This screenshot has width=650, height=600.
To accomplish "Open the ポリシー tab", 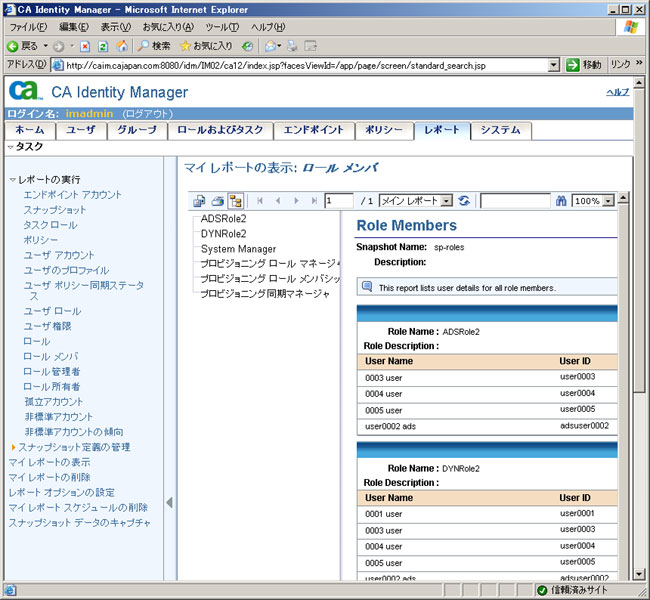I will tap(384, 130).
